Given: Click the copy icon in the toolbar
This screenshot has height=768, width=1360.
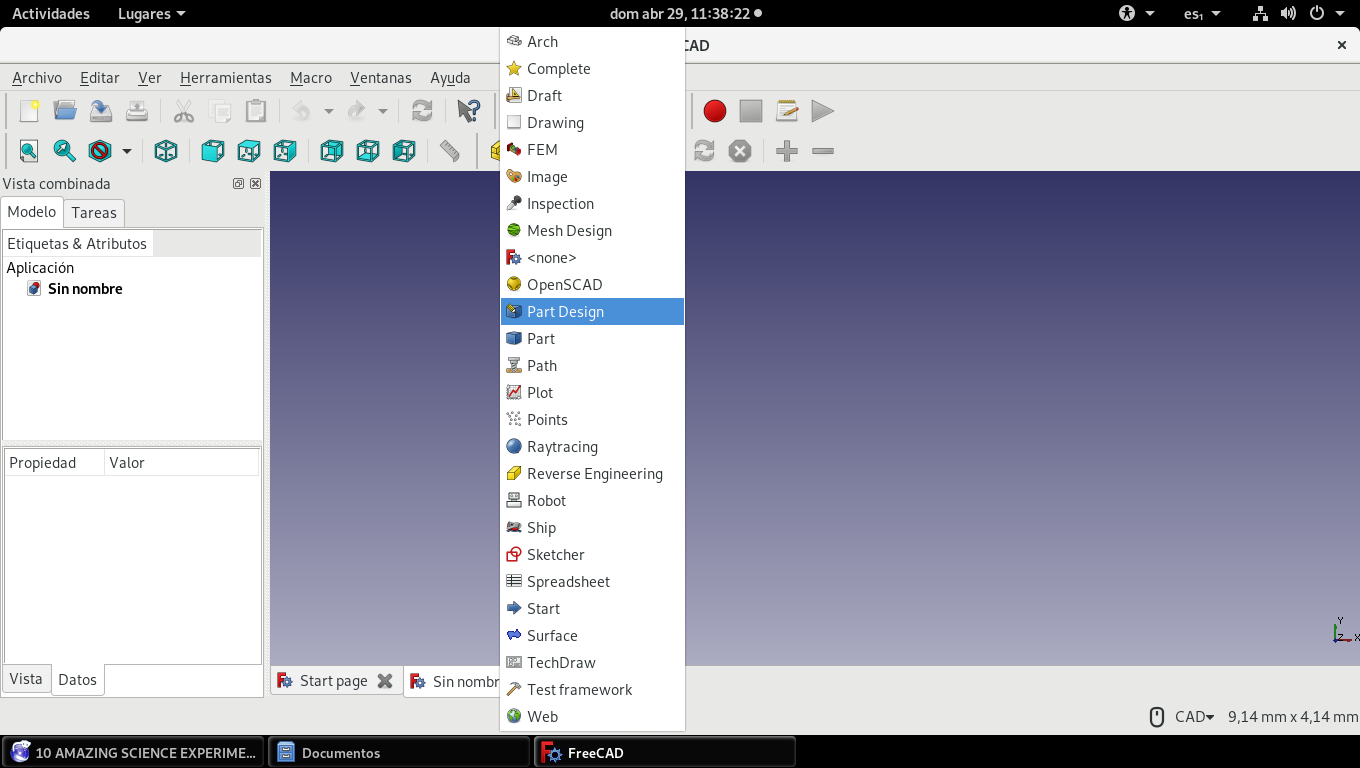Looking at the screenshot, I should click(x=220, y=111).
